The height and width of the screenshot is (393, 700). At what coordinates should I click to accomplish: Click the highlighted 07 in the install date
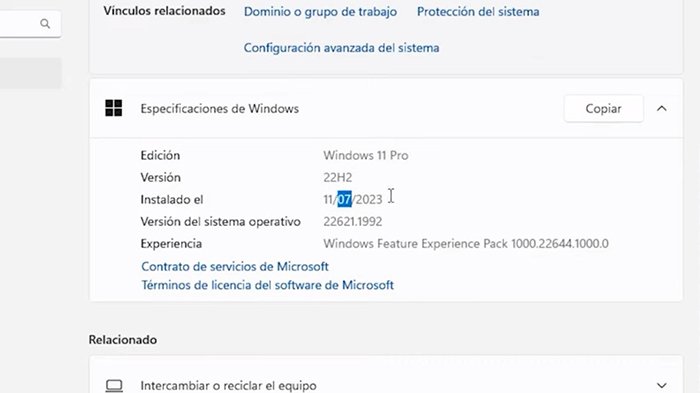pyautogui.click(x=344, y=199)
